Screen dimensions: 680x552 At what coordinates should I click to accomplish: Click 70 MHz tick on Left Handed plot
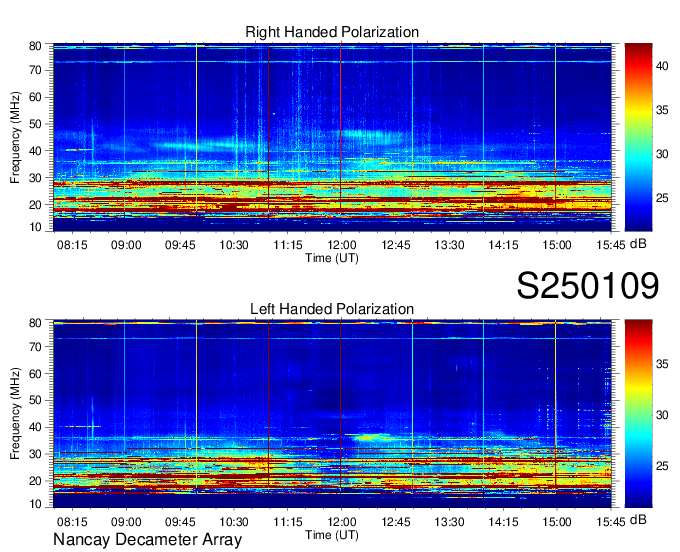click(x=36, y=347)
